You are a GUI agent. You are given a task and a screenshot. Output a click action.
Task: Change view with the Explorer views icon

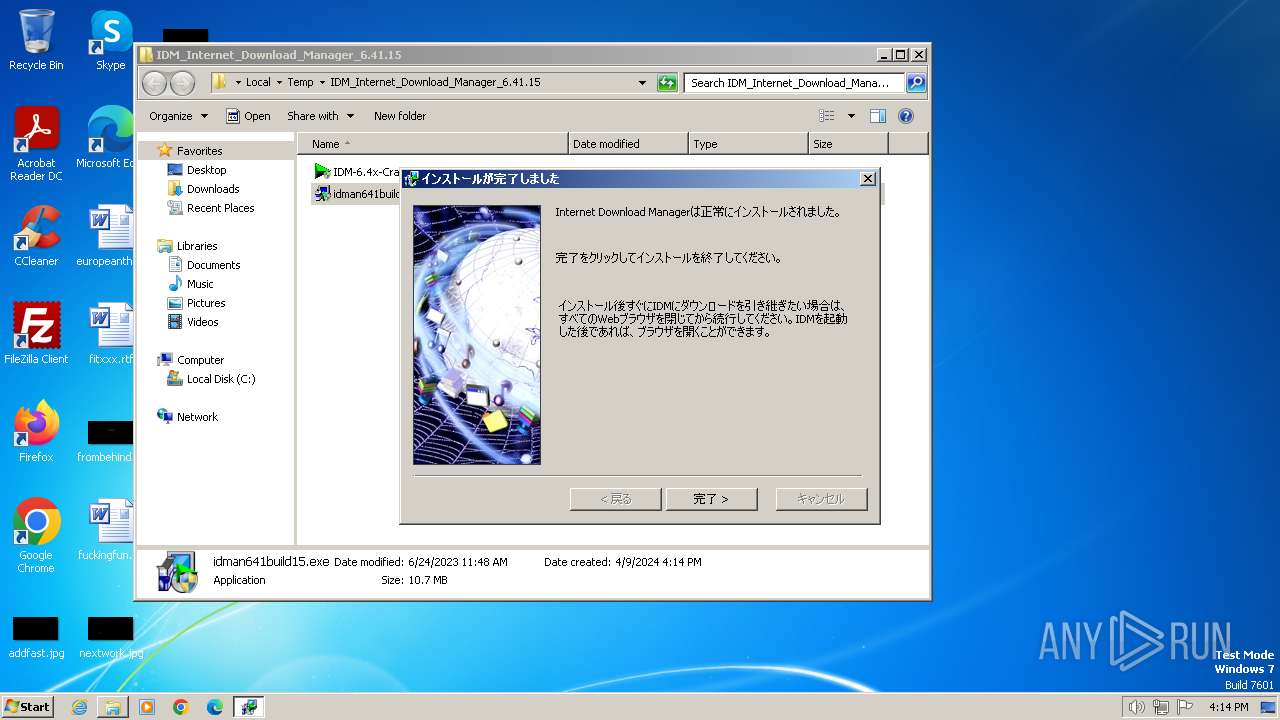(827, 116)
